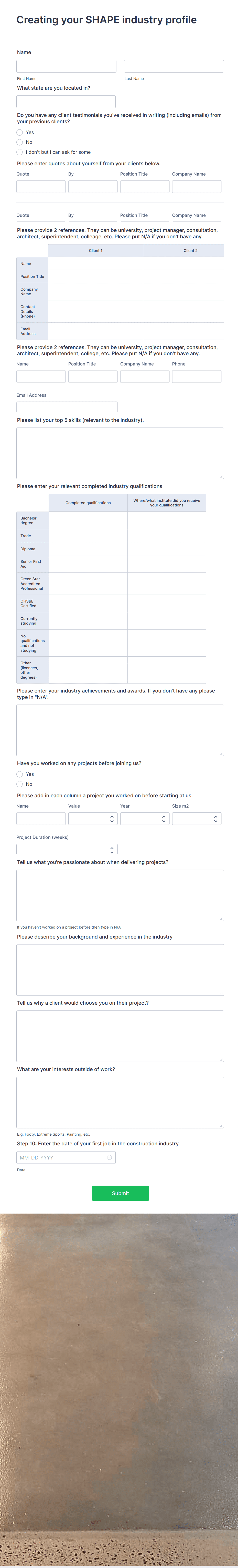238x1568 pixels.
Task: Click the reference Phone input field
Action: pyautogui.click(x=197, y=376)
